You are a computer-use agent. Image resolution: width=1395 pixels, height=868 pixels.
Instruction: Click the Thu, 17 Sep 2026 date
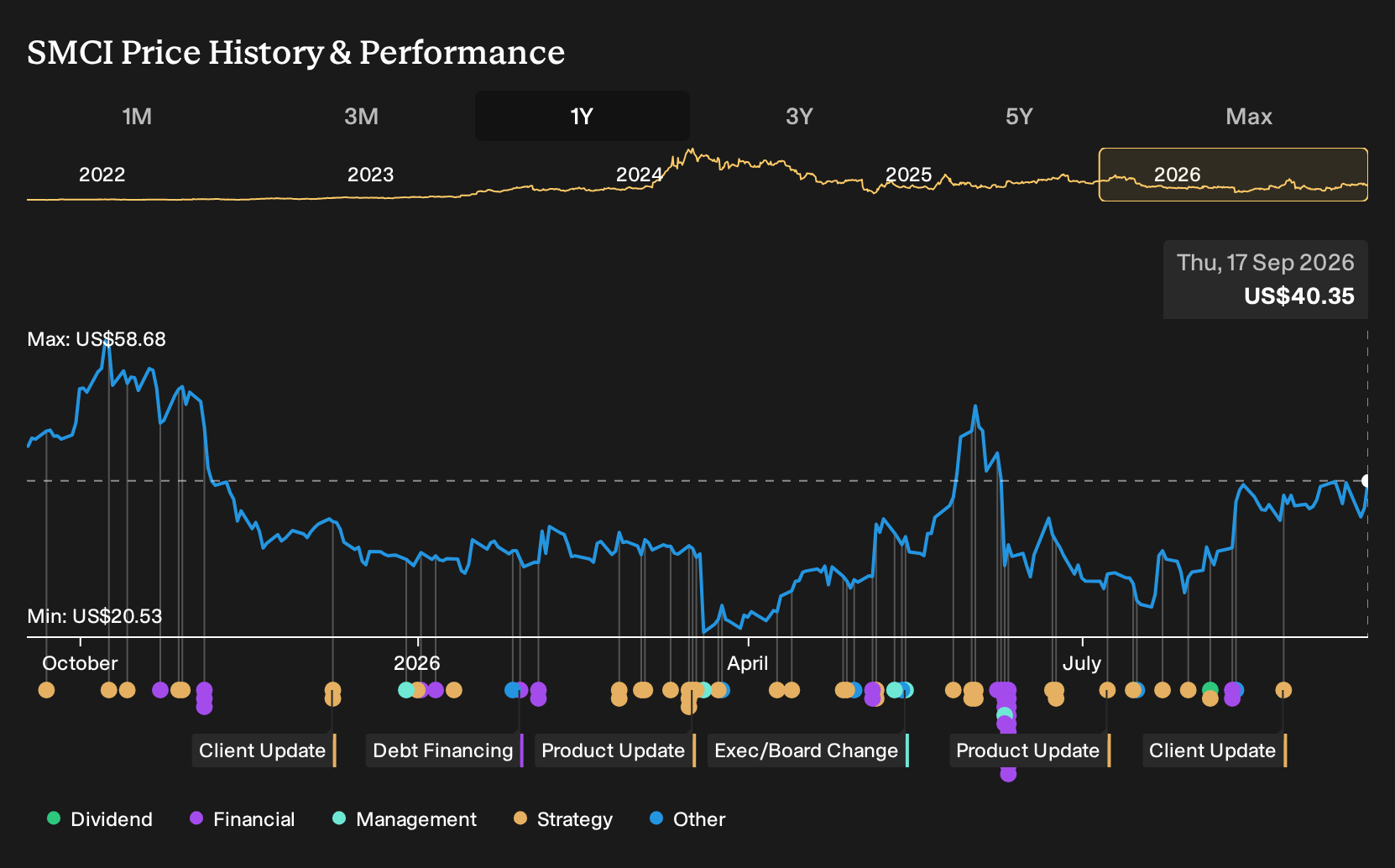pos(1266,263)
